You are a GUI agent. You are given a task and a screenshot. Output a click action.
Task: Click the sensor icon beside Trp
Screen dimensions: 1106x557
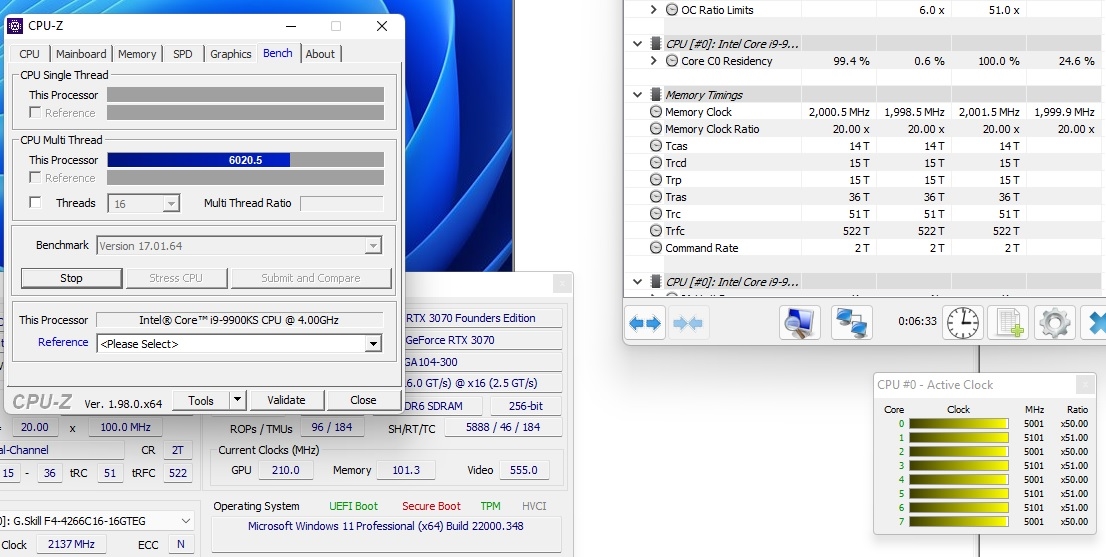click(655, 180)
